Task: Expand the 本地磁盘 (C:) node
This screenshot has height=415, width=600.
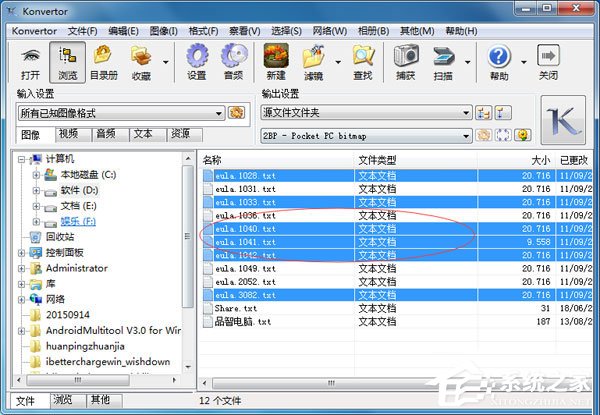Action: [36, 175]
